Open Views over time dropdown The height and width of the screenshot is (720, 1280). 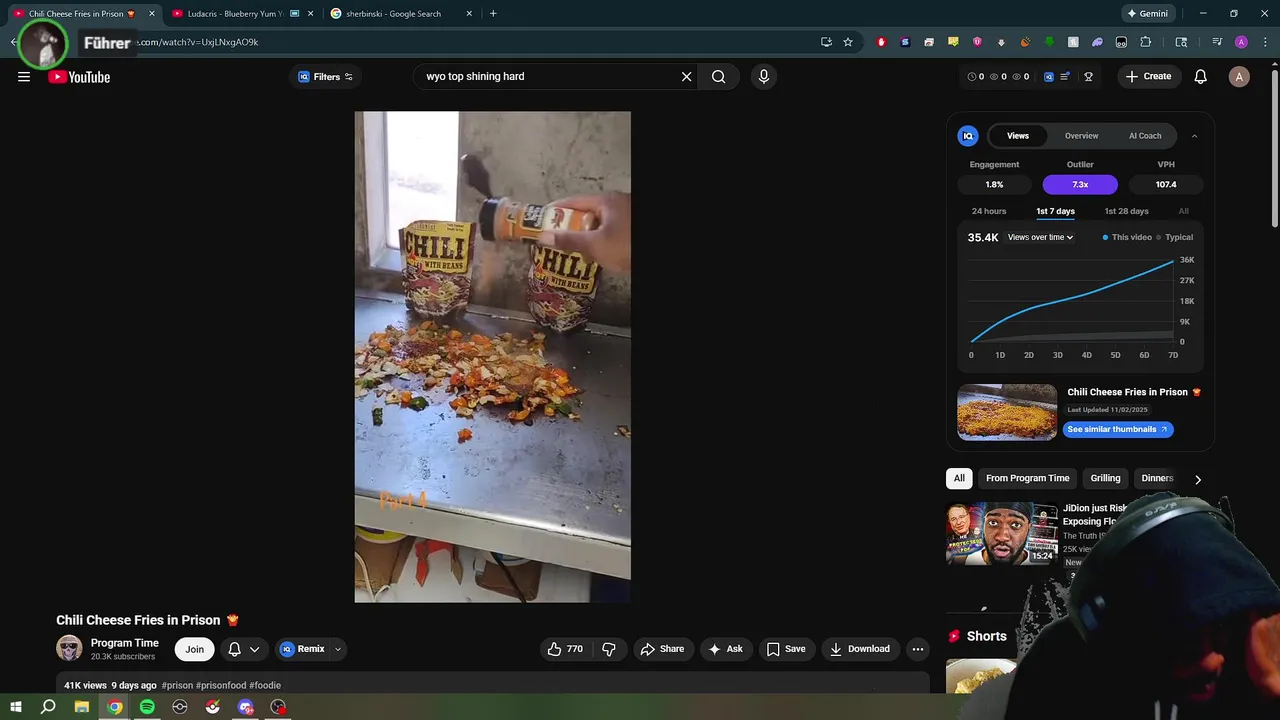point(1040,237)
